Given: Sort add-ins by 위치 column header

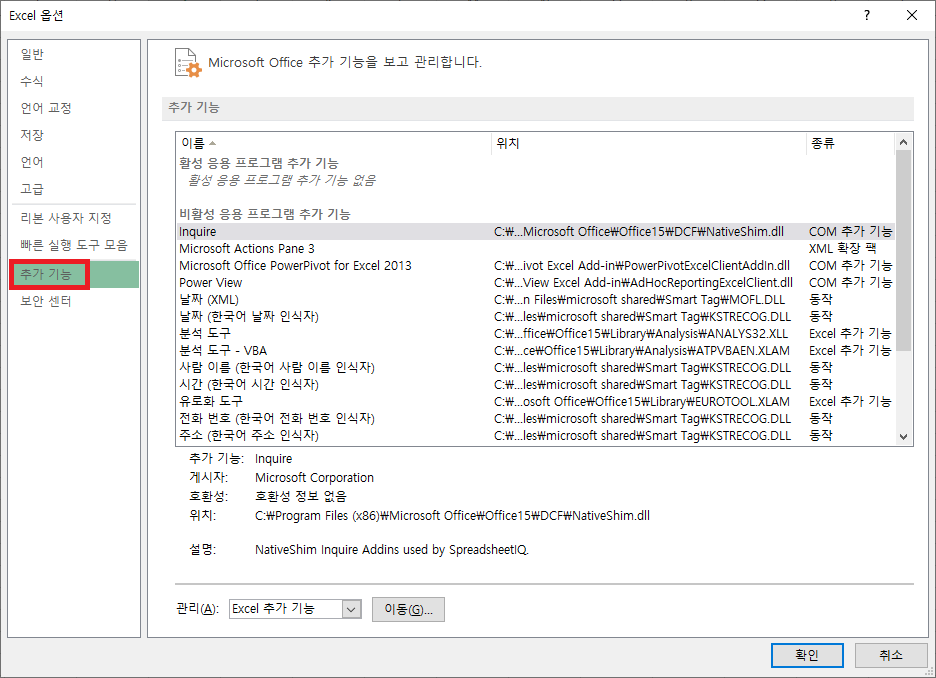Looking at the screenshot, I should click(x=648, y=143).
